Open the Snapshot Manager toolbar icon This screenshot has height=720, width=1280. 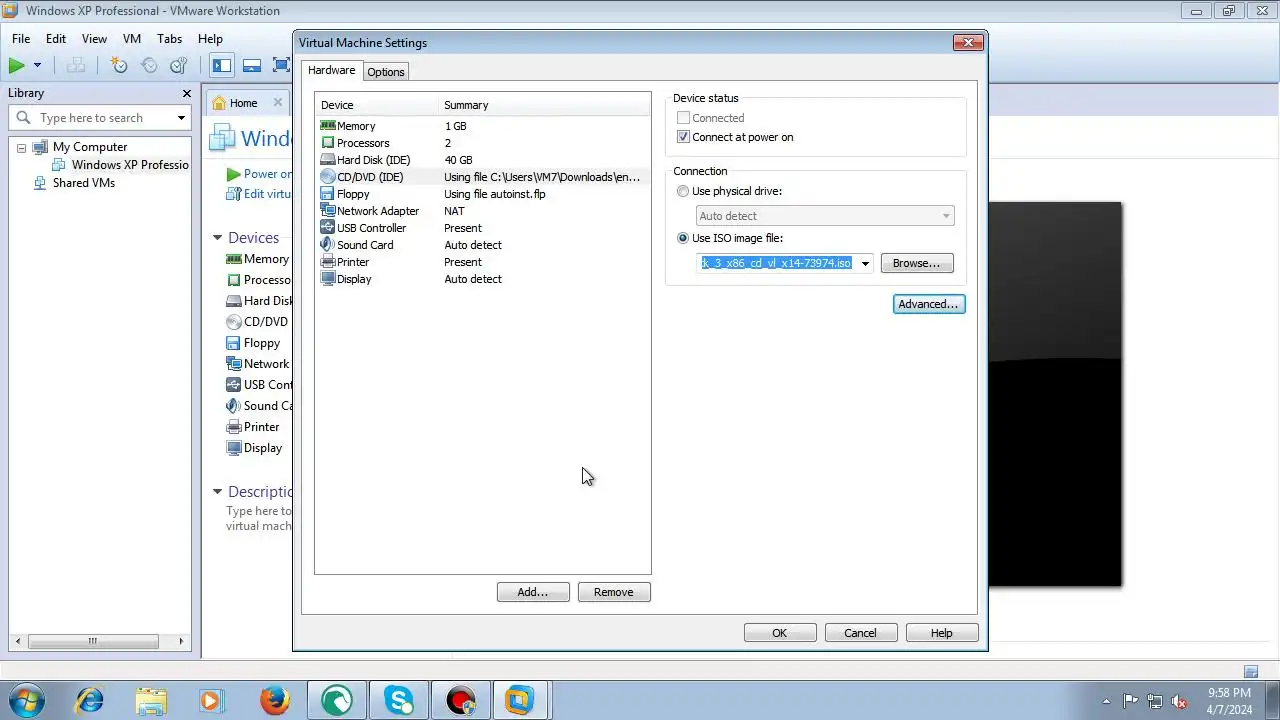179,66
